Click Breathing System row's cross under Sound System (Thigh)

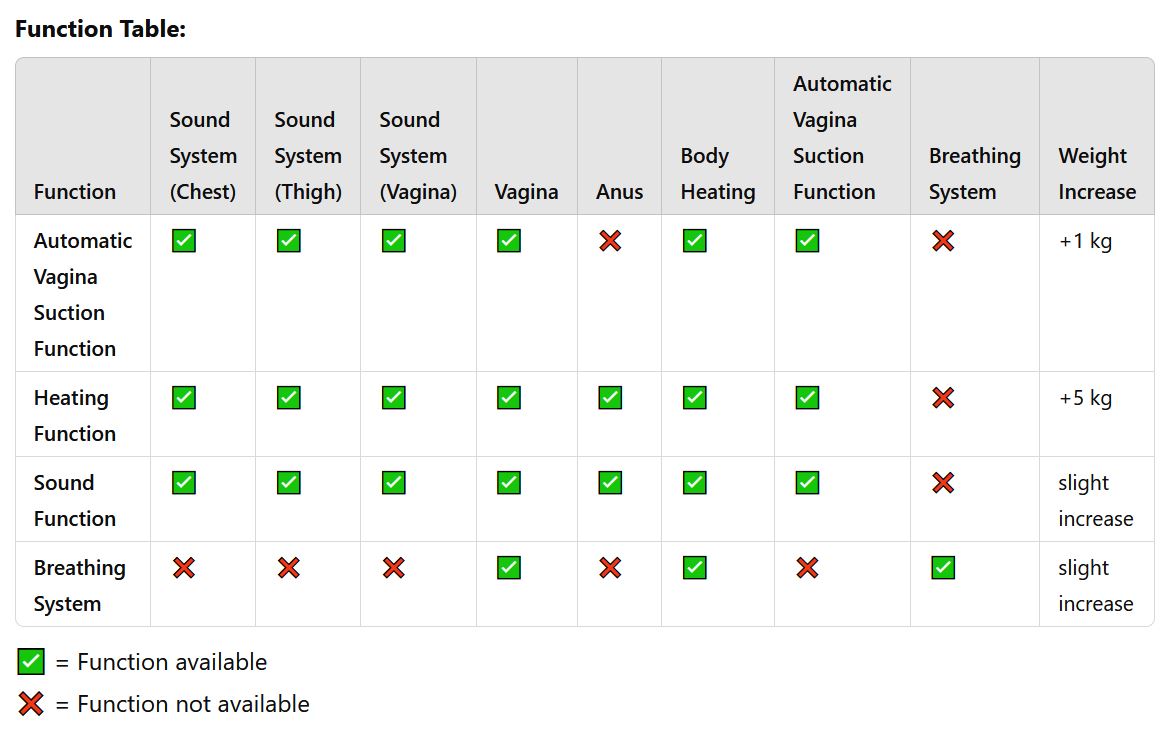coord(288,568)
